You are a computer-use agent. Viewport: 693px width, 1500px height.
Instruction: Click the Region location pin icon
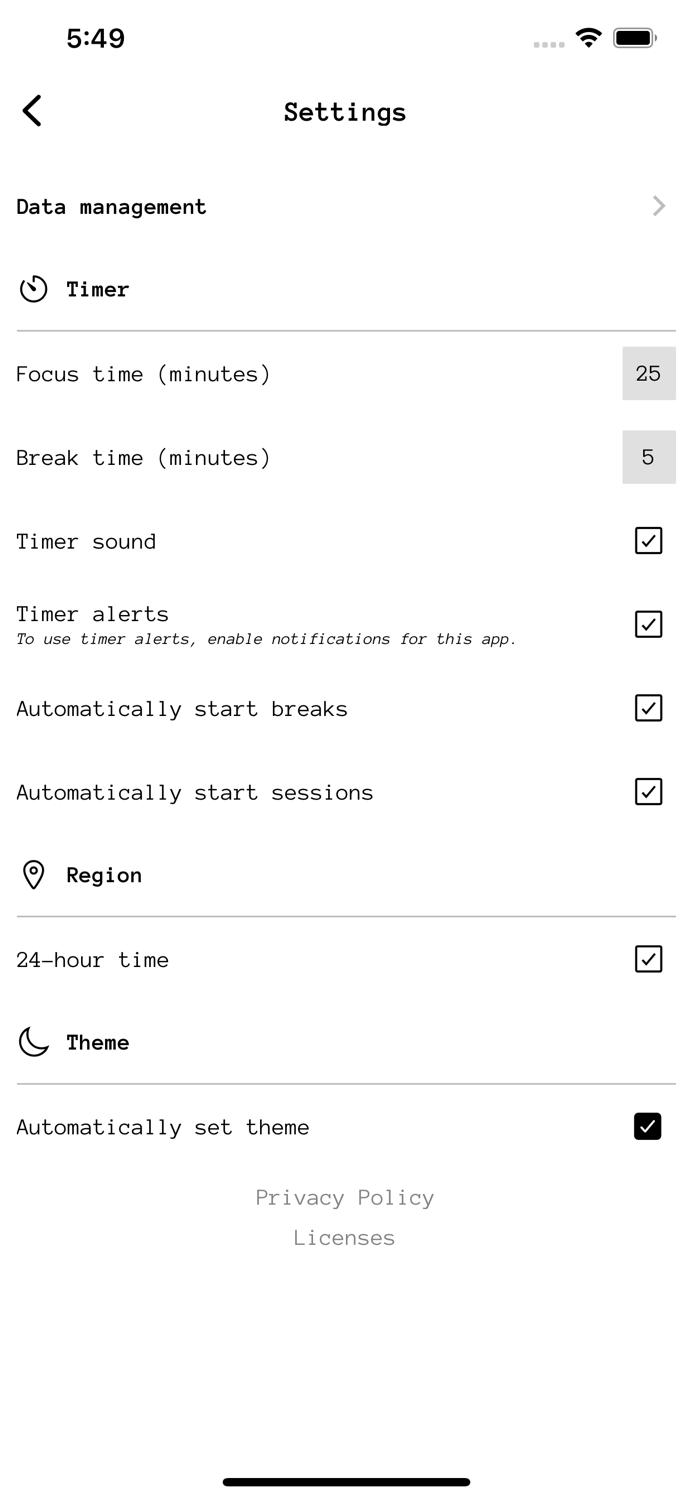33,874
